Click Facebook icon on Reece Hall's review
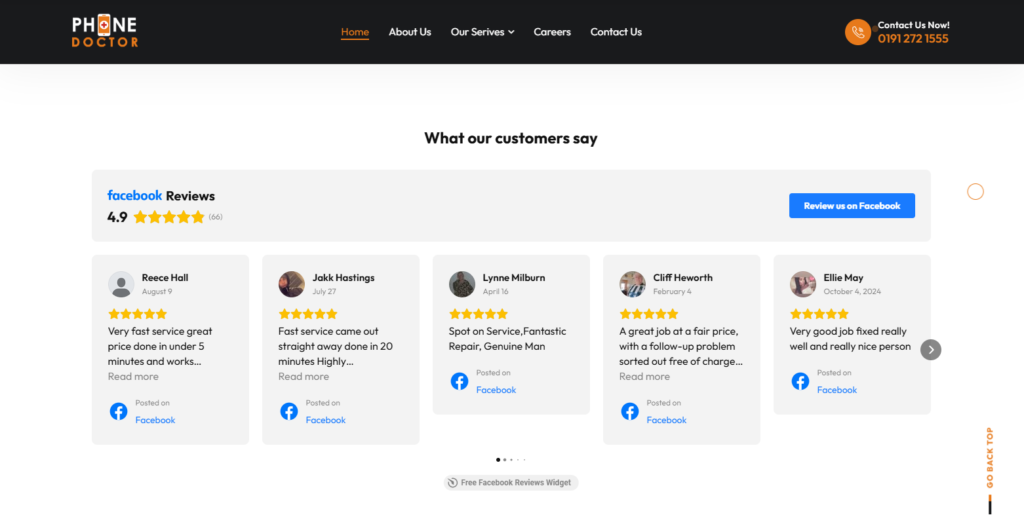This screenshot has height=524, width=1024. point(118,411)
